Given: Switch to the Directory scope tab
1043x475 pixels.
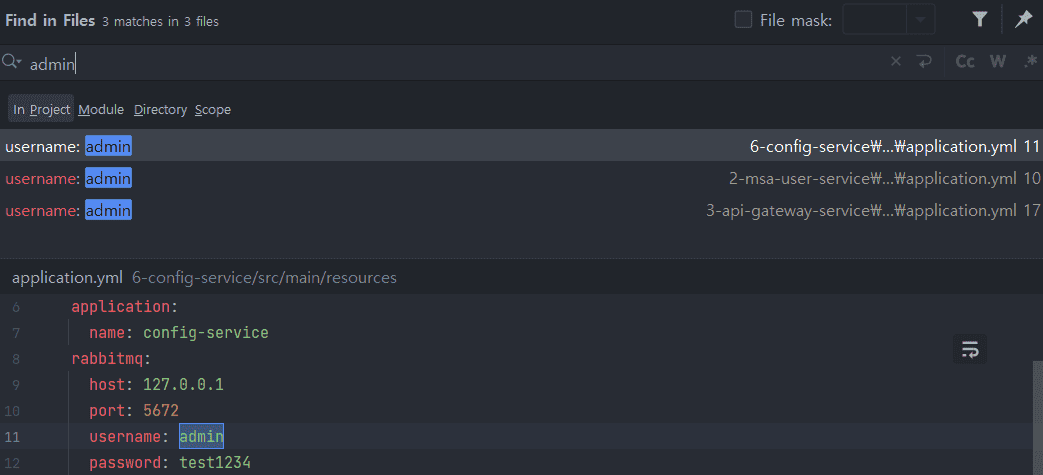Looking at the screenshot, I should coord(160,110).
